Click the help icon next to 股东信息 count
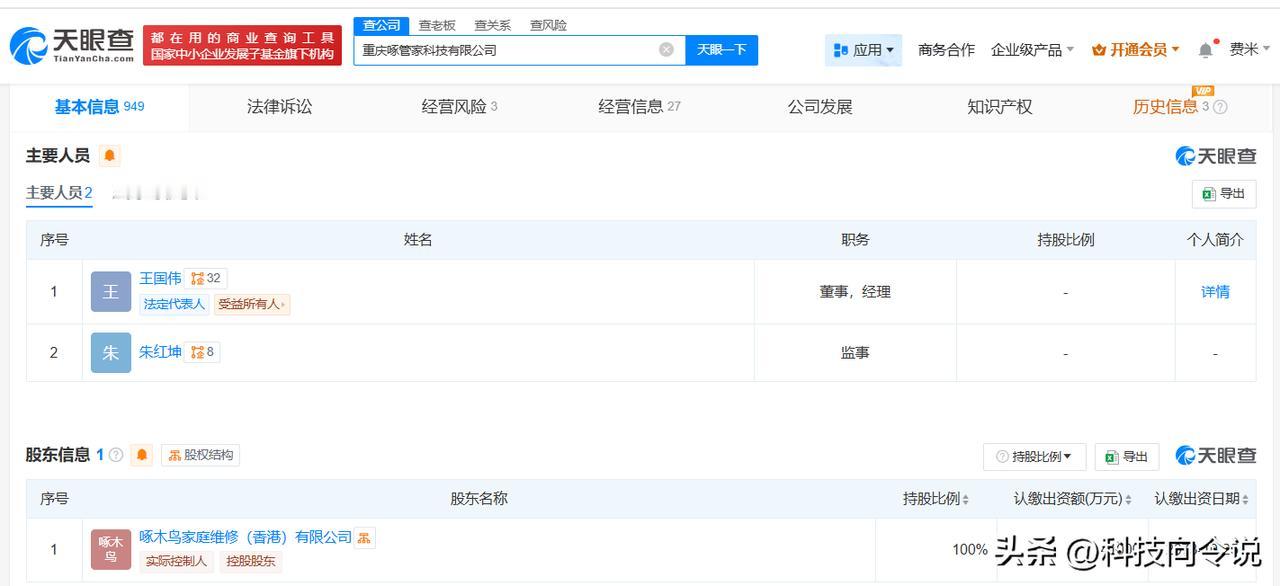This screenshot has height=586, width=1280. (x=116, y=455)
